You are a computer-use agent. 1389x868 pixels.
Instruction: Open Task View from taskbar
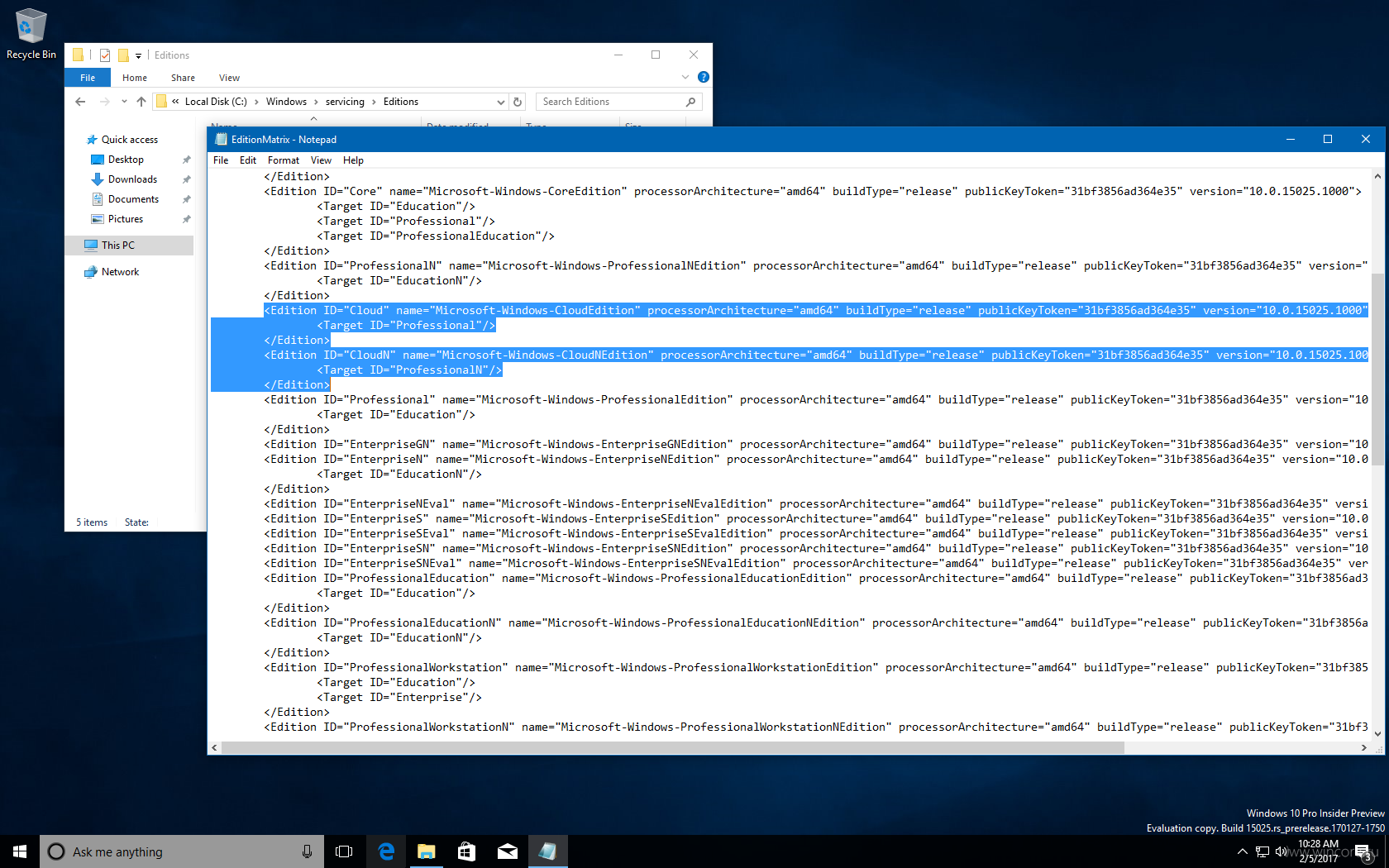pyautogui.click(x=344, y=851)
